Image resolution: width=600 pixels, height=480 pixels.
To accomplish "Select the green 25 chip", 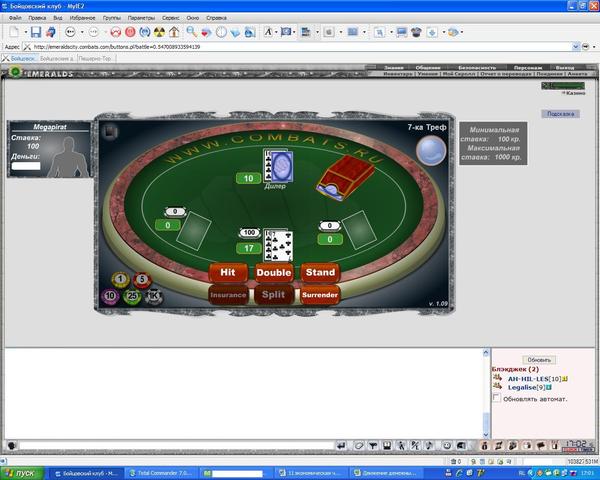I will 132,296.
